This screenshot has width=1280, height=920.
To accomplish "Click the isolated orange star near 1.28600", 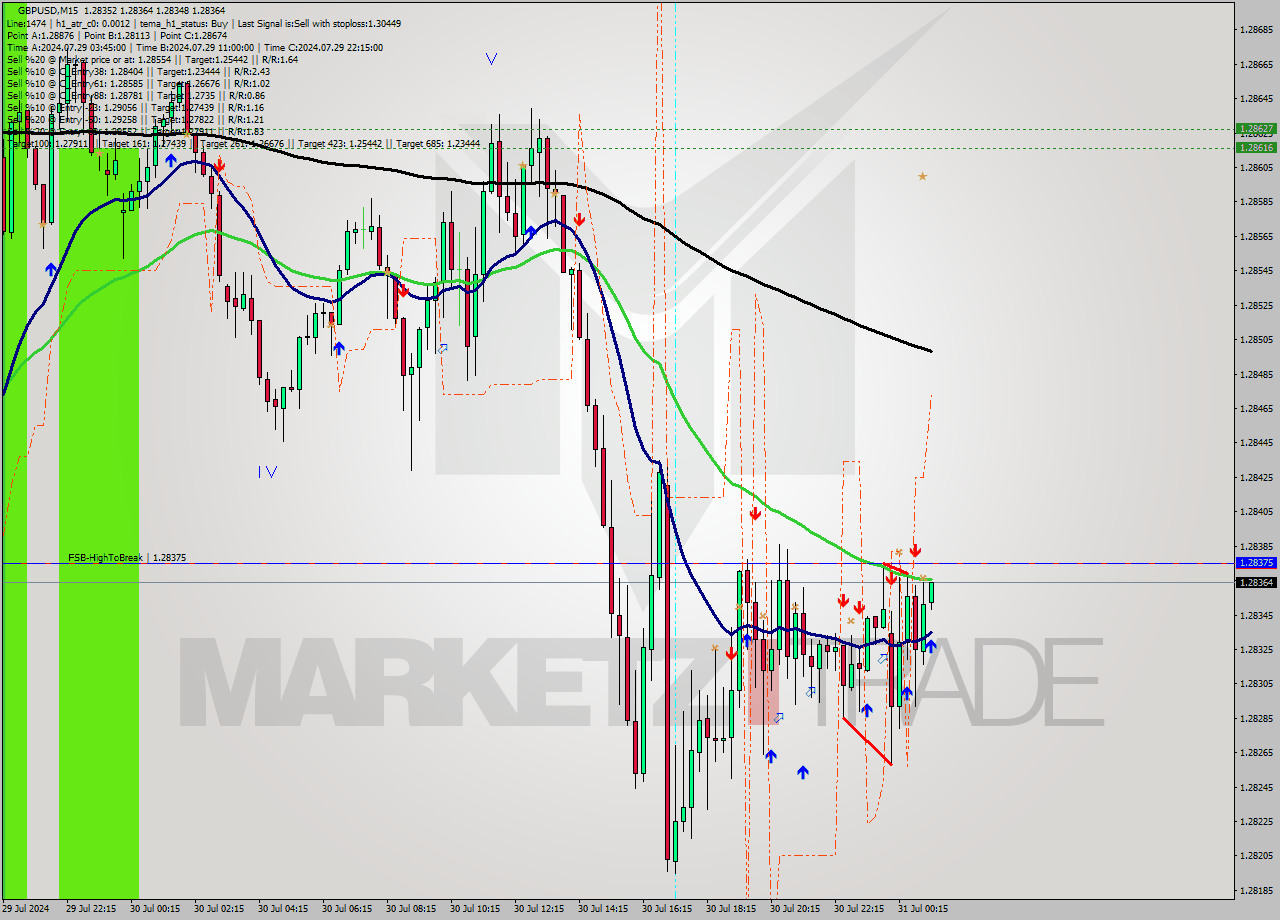I will (922, 176).
